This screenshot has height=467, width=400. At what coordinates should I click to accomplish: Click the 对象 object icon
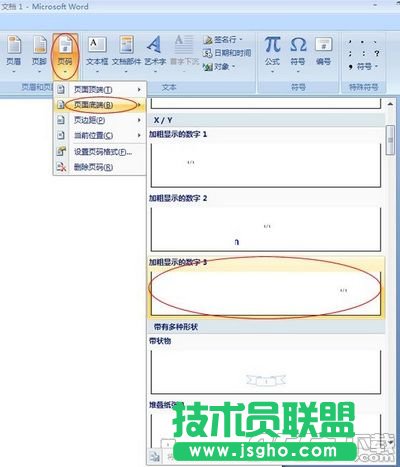tap(208, 67)
